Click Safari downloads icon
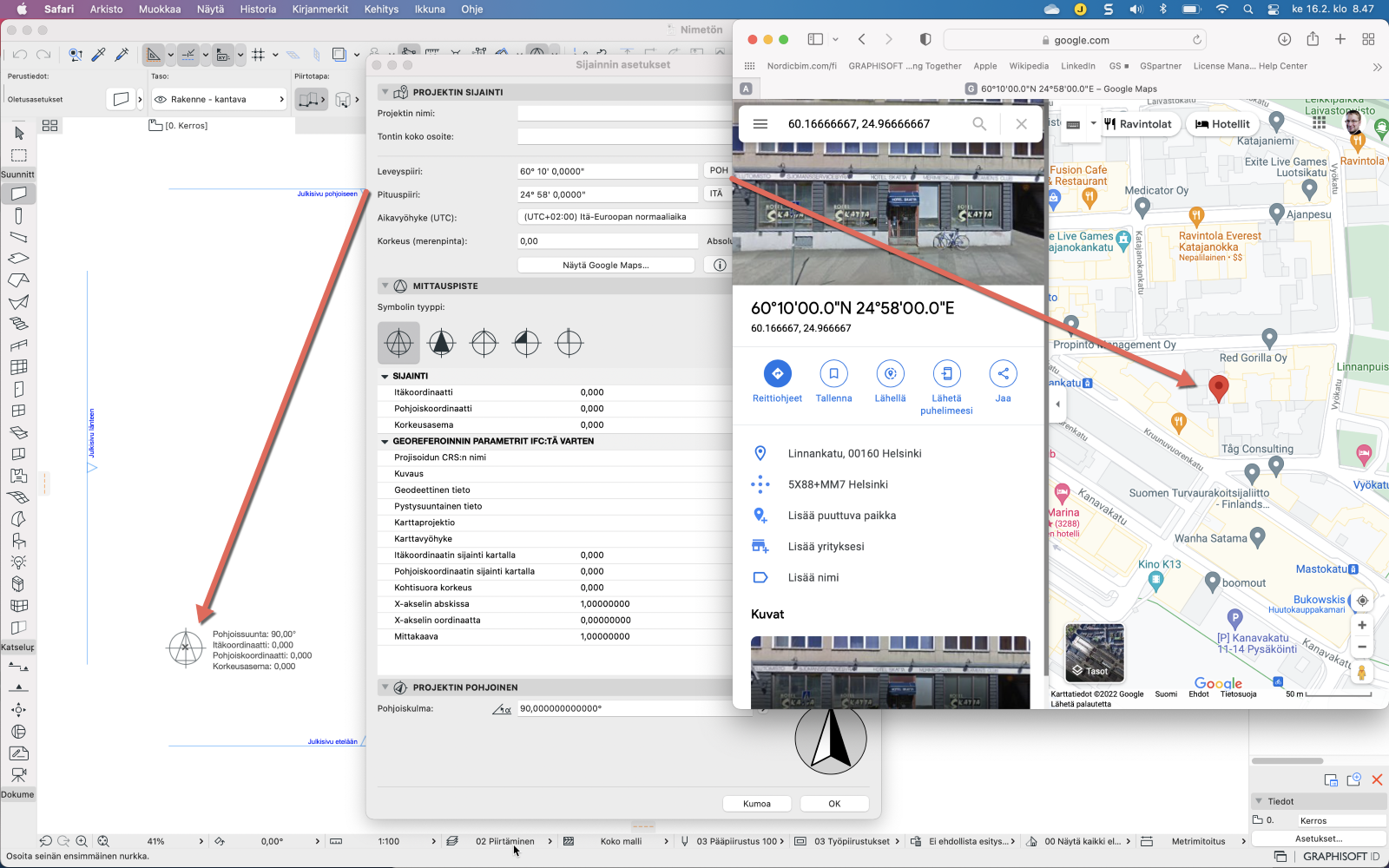The image size is (1389, 868). pyautogui.click(x=1285, y=39)
